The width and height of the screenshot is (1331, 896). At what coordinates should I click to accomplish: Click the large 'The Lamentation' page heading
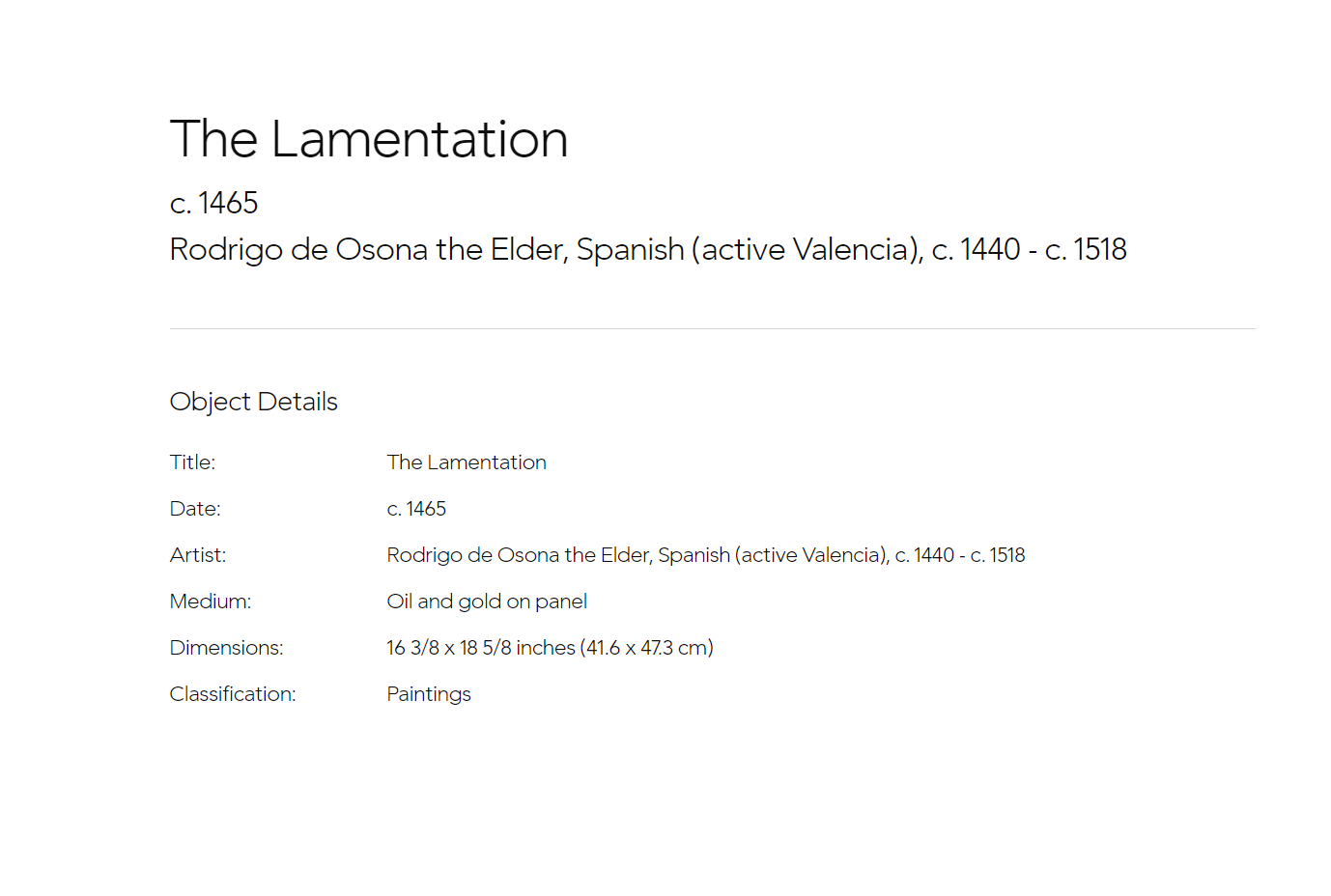pos(369,139)
